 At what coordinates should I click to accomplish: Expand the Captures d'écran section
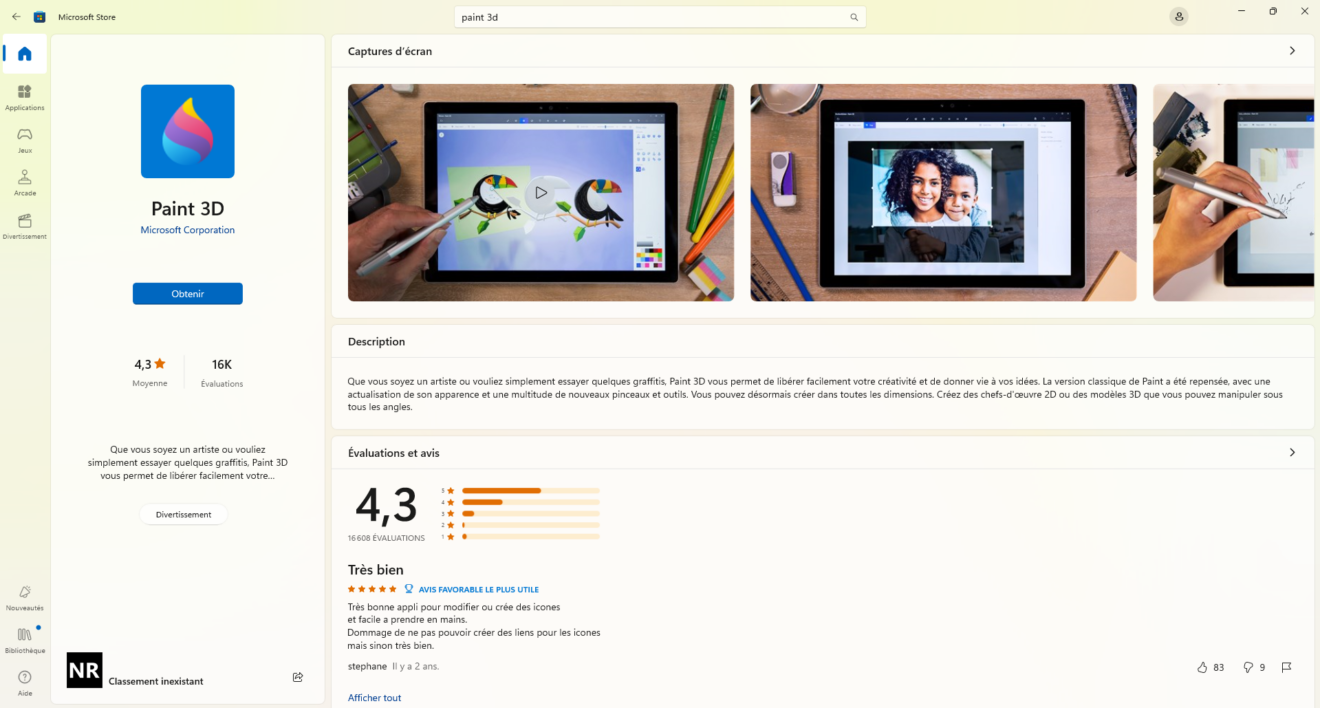point(1292,50)
